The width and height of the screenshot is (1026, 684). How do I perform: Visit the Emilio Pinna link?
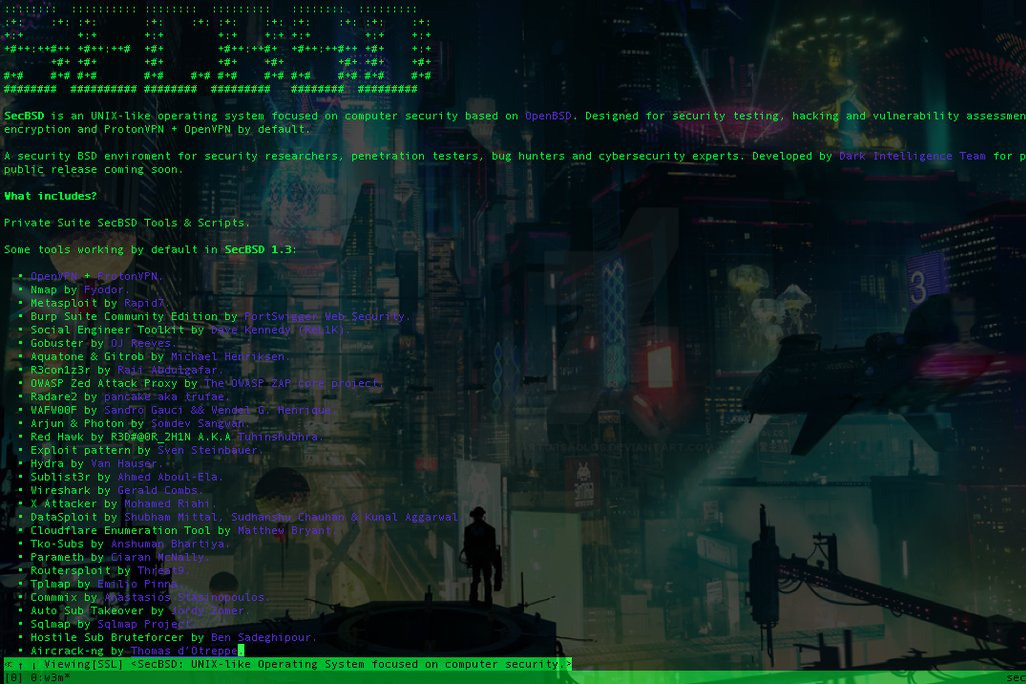pos(137,584)
